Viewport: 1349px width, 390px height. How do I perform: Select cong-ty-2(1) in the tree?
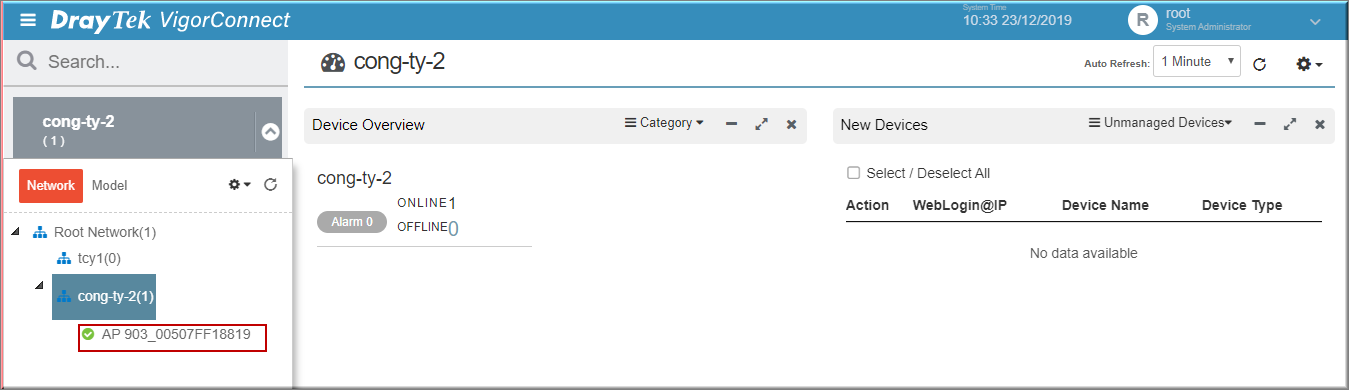[104, 296]
